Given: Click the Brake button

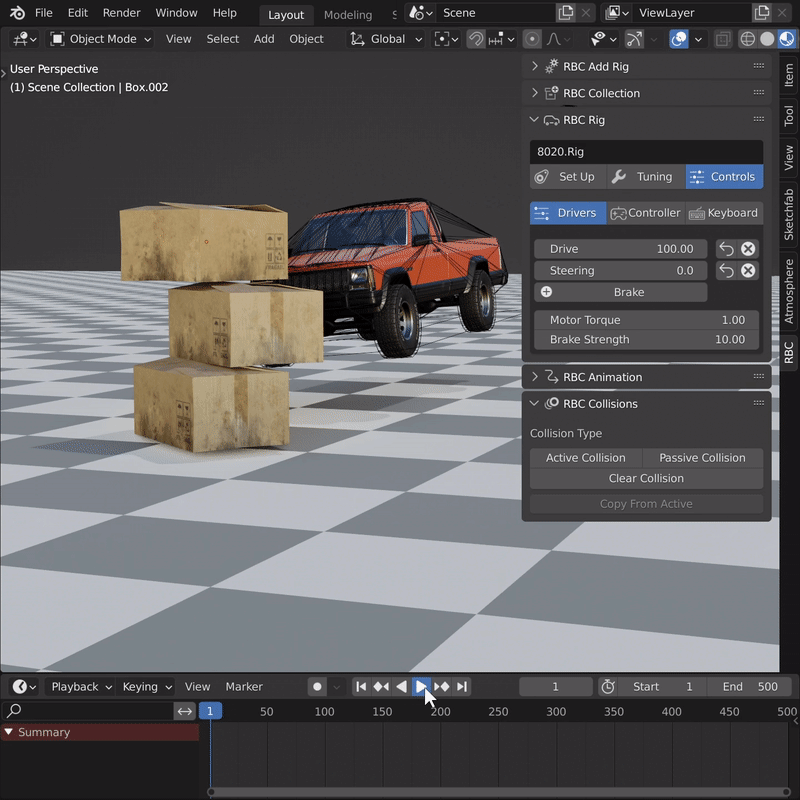Looking at the screenshot, I should pos(620,292).
